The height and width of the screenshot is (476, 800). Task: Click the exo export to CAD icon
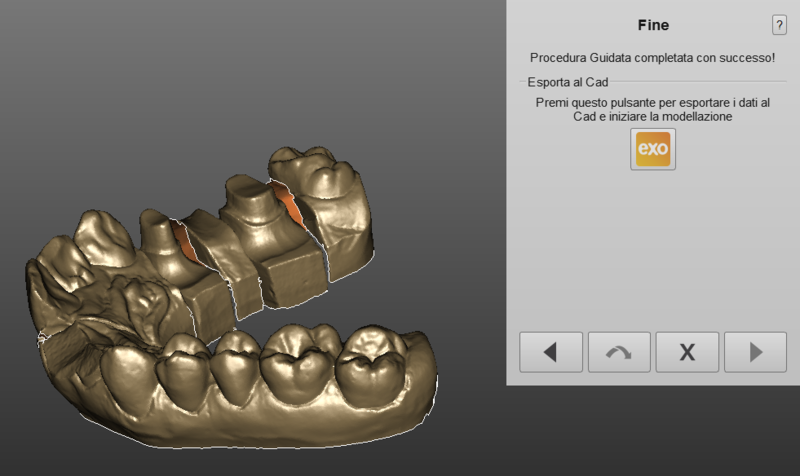point(652,149)
